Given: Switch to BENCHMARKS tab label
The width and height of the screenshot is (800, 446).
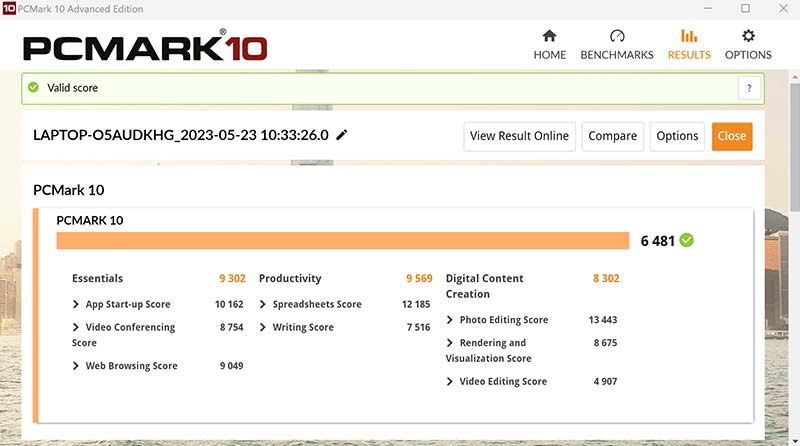Looking at the screenshot, I should pyautogui.click(x=617, y=55).
